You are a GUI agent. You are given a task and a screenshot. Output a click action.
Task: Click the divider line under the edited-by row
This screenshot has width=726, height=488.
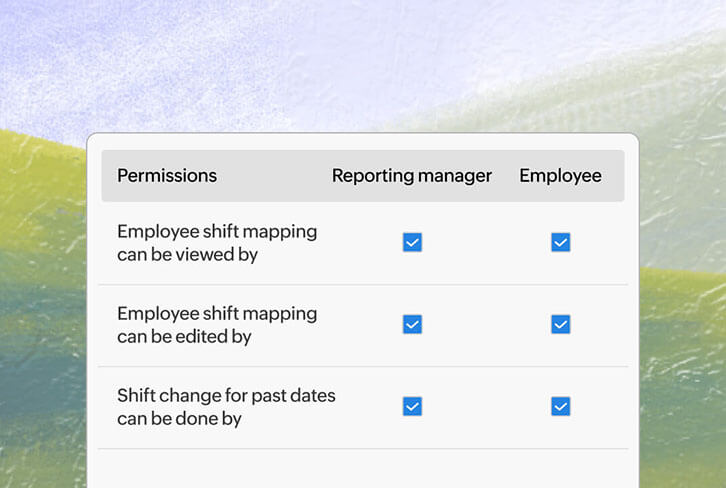(362, 366)
